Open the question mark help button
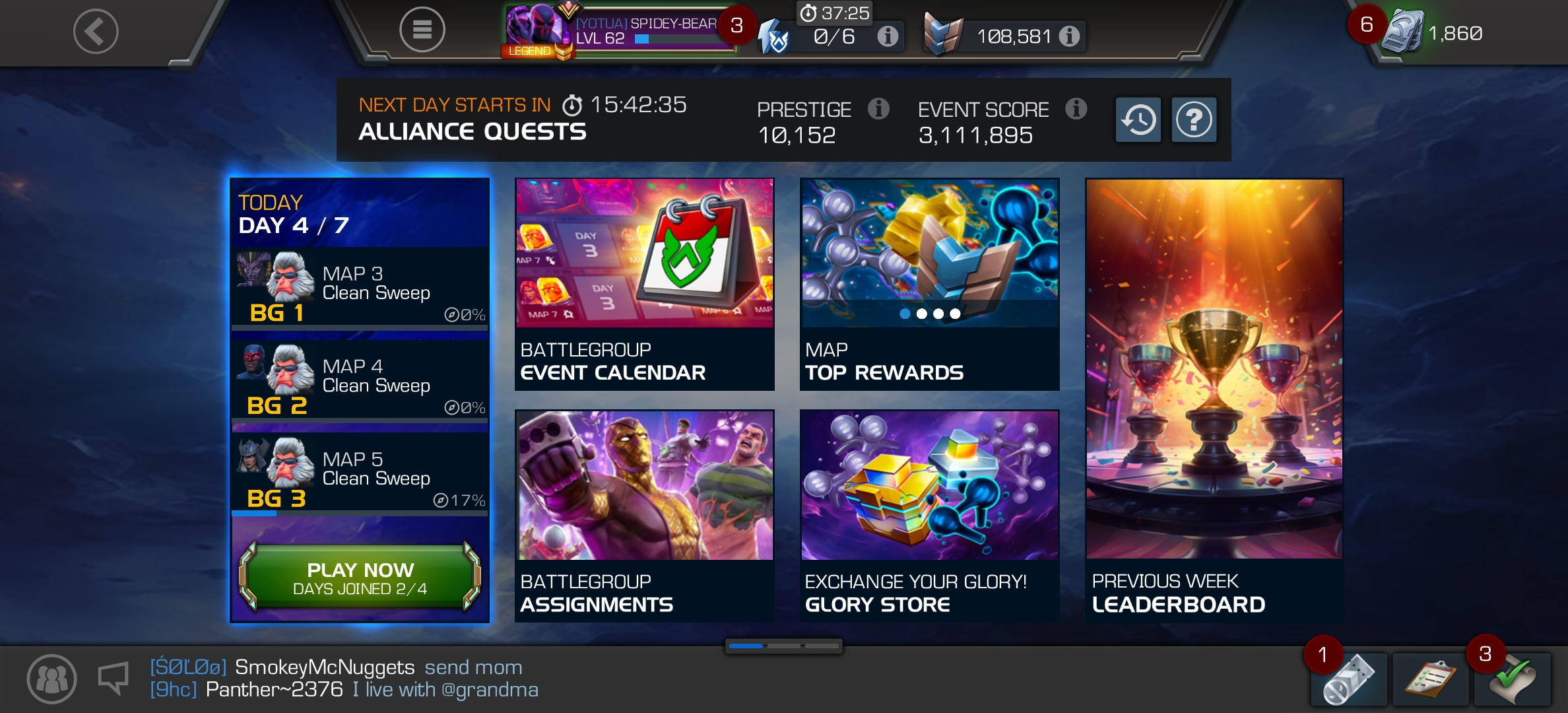The width and height of the screenshot is (1568, 713). tap(1194, 119)
